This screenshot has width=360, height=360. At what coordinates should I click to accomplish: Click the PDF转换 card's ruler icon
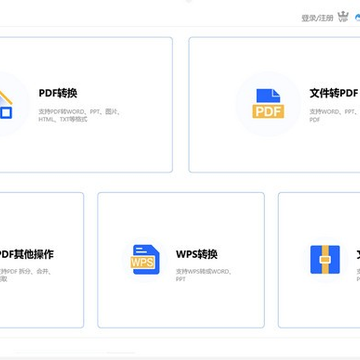point(6,104)
